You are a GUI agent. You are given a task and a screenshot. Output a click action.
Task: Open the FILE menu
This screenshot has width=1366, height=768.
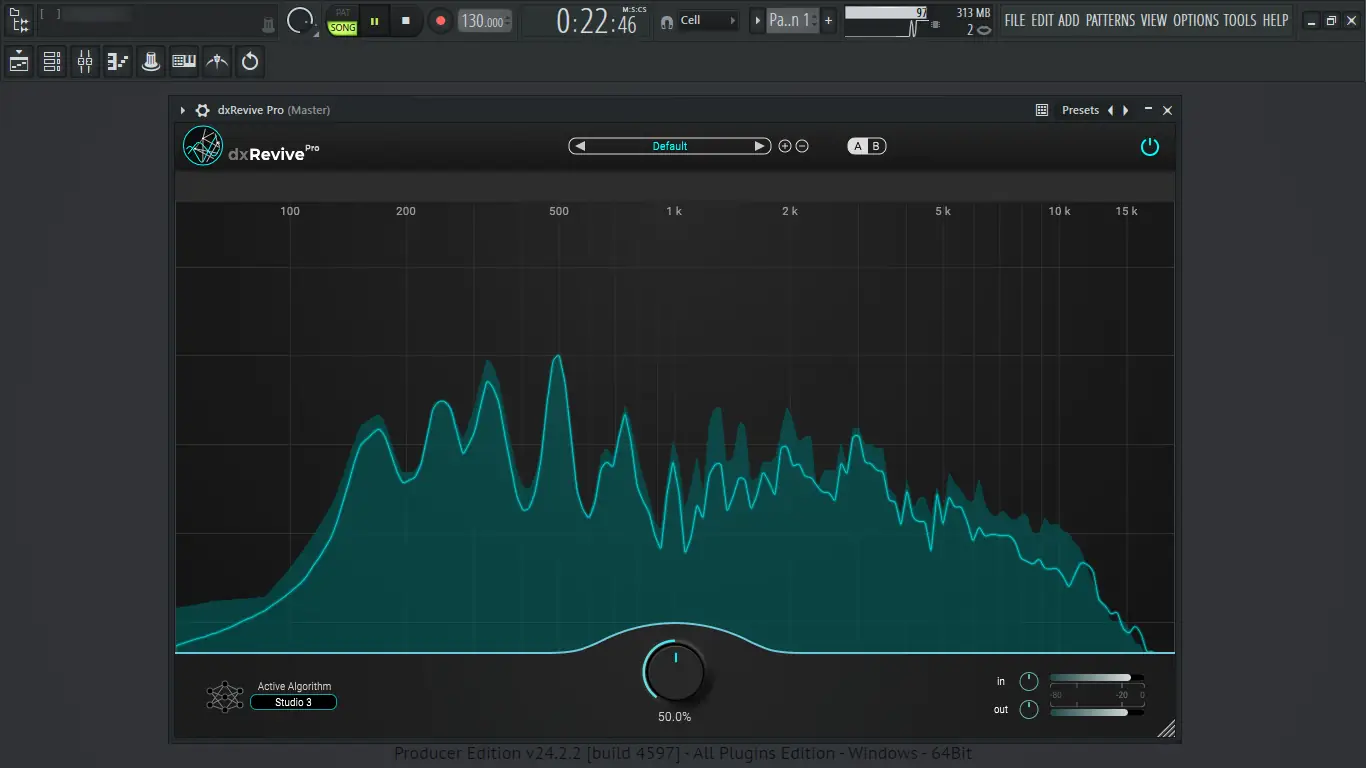click(1015, 20)
